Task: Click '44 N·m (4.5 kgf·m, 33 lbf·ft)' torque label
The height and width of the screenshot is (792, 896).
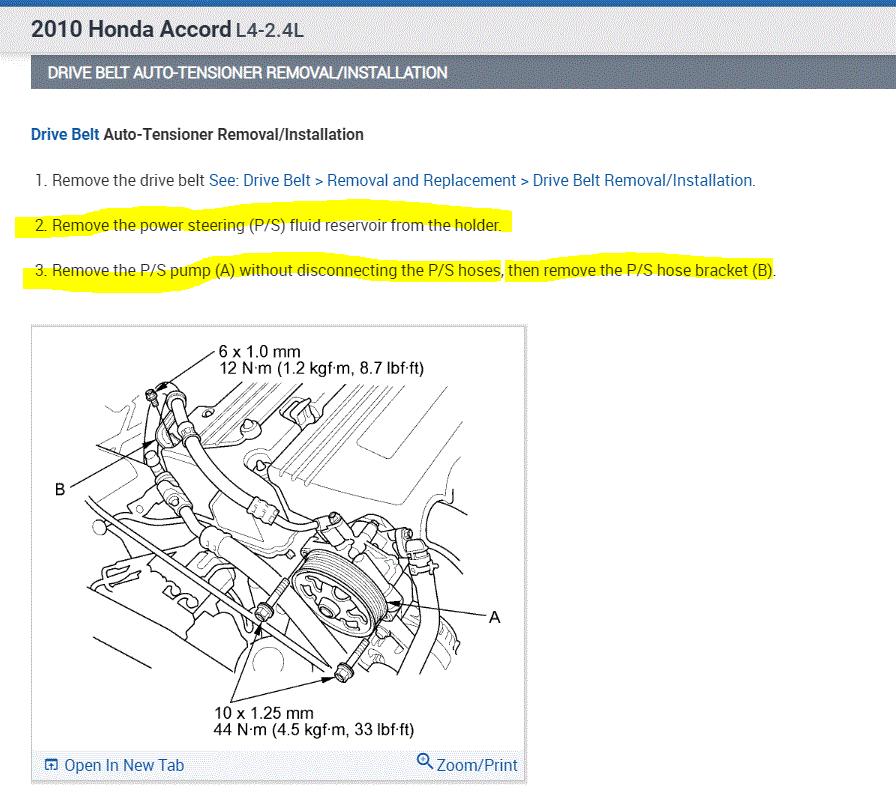Action: [314, 730]
